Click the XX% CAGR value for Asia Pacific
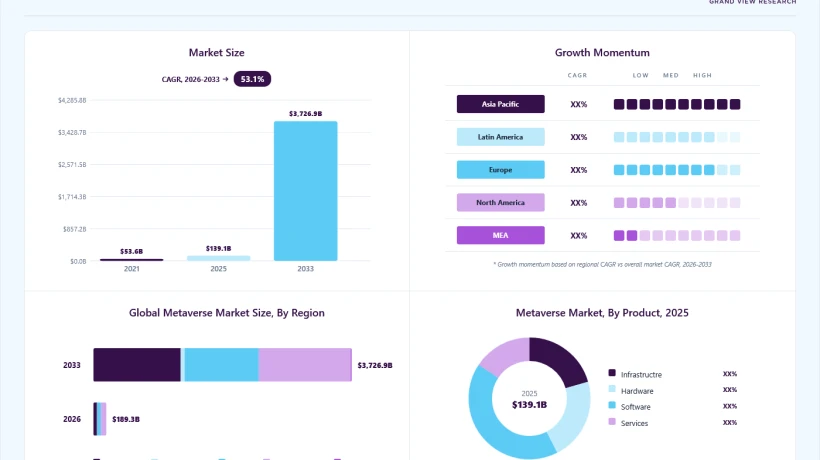Screen dimensions: 820x460 tap(578, 105)
